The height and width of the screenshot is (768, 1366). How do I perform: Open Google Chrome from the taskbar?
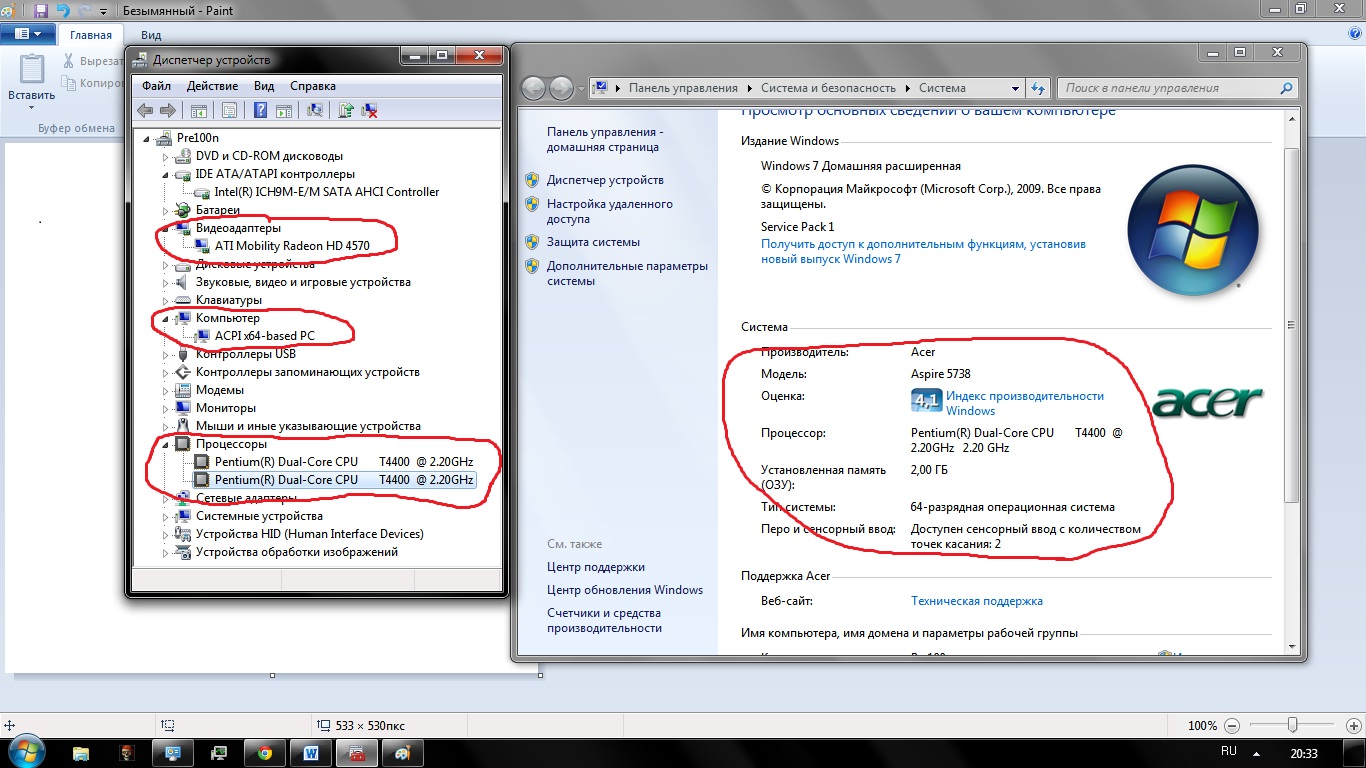pos(265,753)
